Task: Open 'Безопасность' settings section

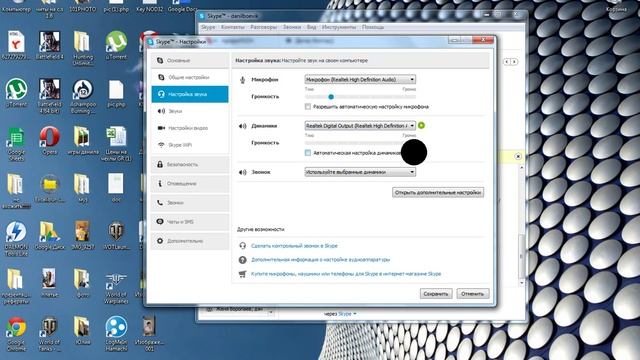Action: point(190,164)
